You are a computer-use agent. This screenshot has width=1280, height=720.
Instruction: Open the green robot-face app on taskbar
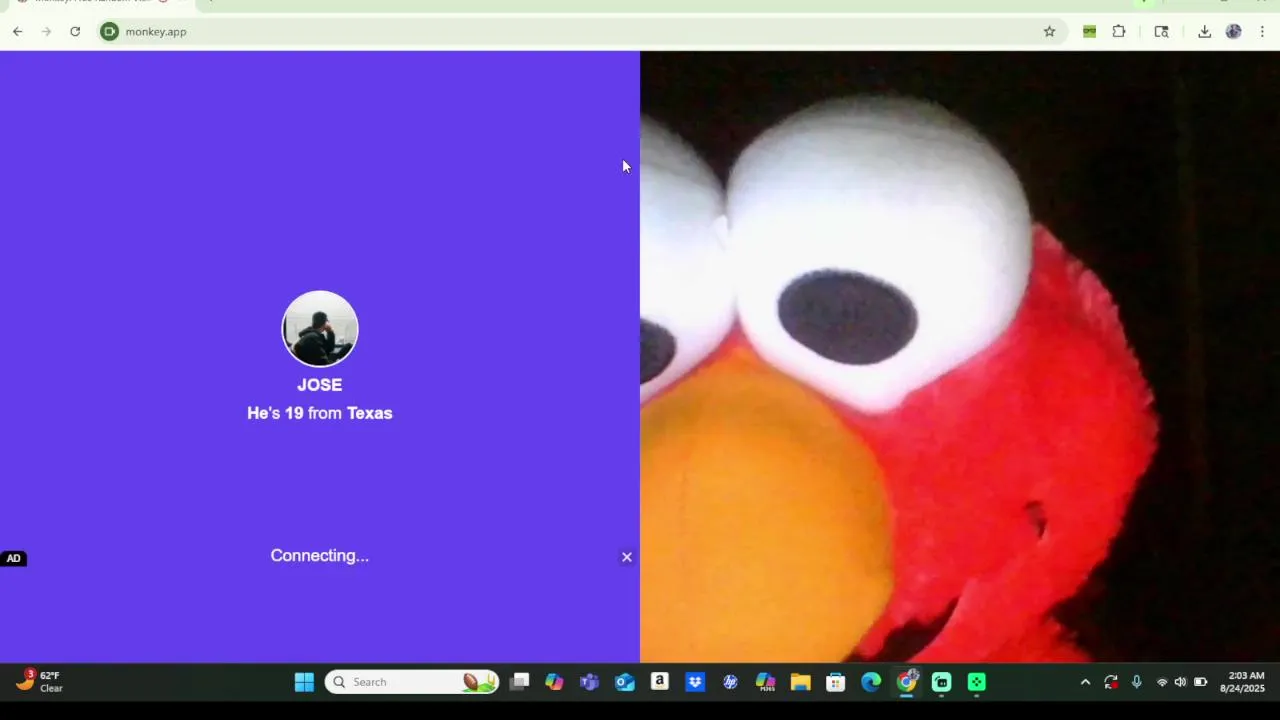click(x=942, y=682)
